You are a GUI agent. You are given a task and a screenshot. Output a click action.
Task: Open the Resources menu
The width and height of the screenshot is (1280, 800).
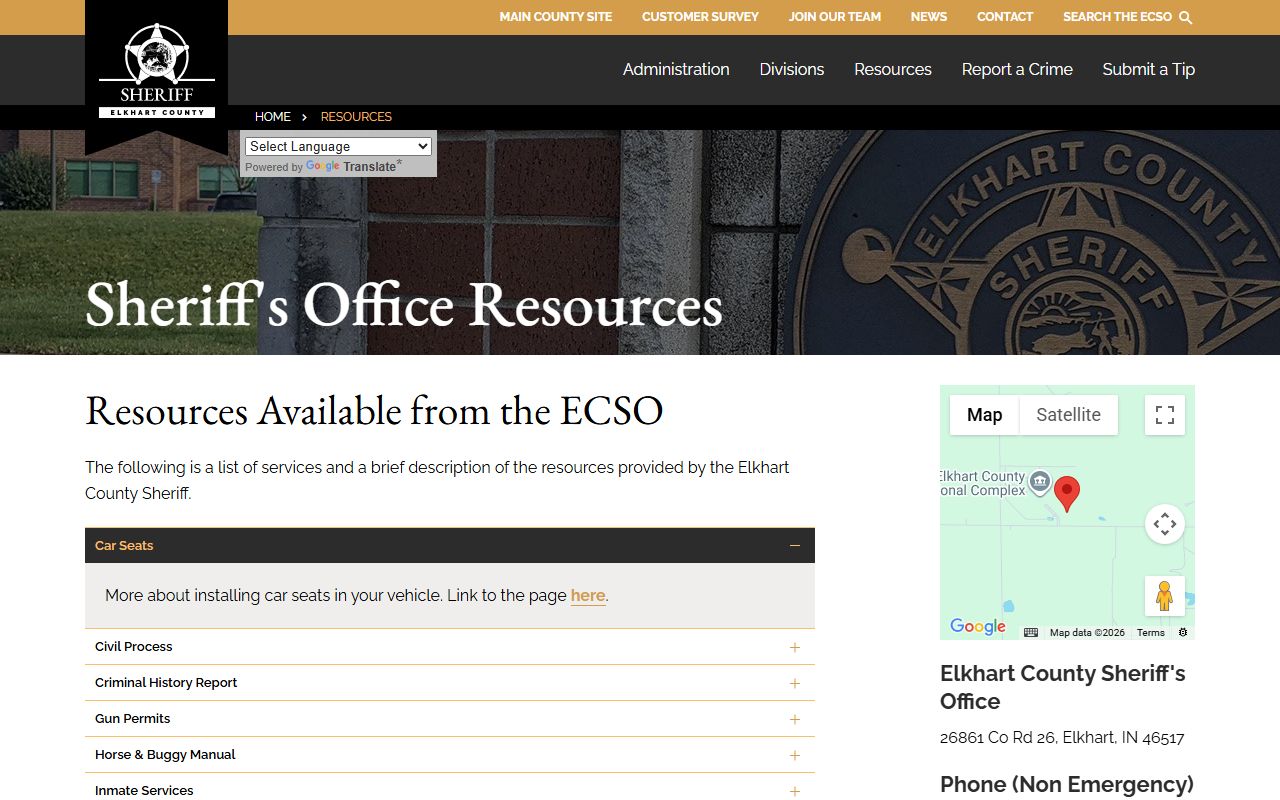pos(893,69)
